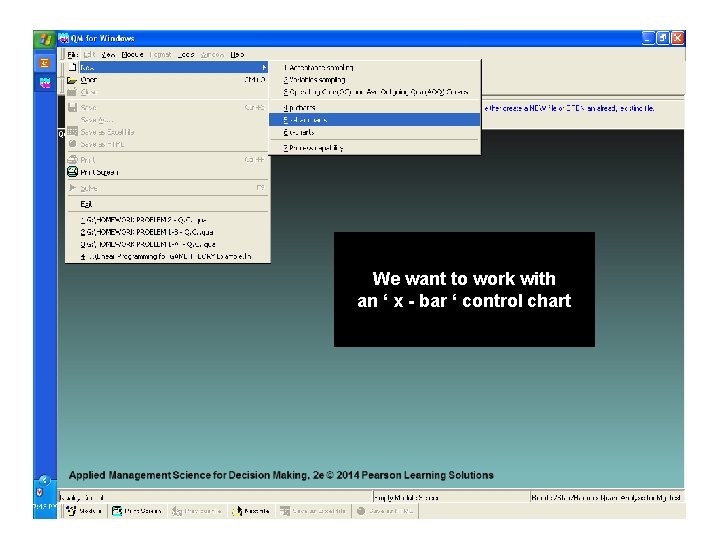Image resolution: width=720 pixels, height=540 pixels.
Task: Click the Previous file button in bottom toolbar
Action: 197,511
